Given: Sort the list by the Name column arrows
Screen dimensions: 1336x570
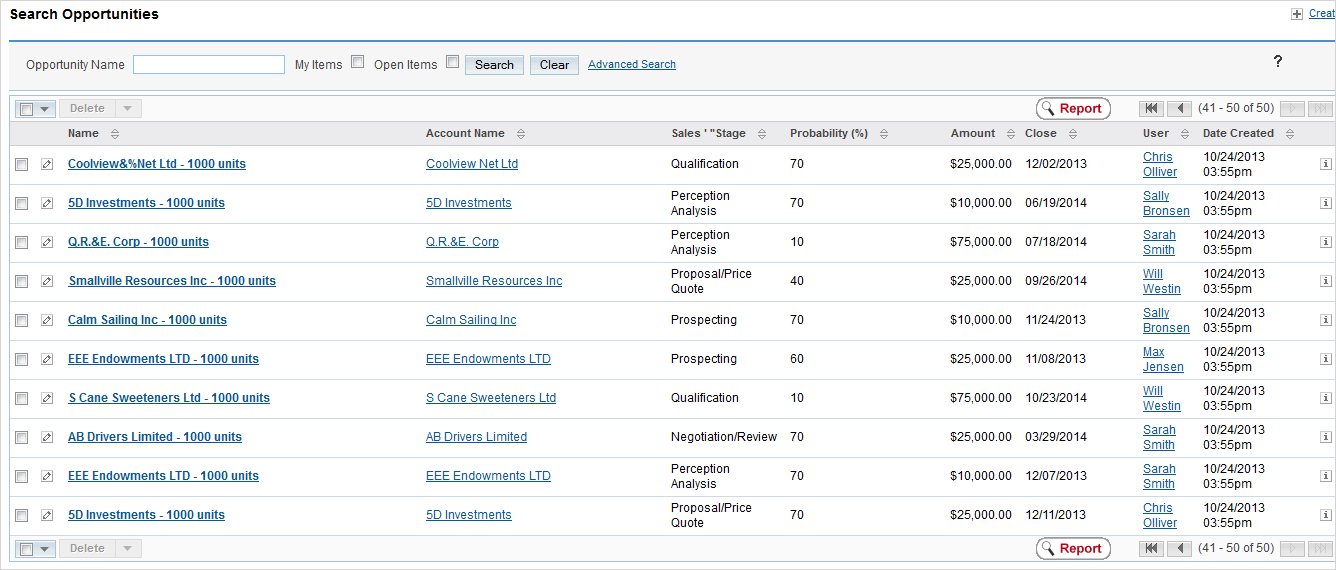Looking at the screenshot, I should click(114, 134).
